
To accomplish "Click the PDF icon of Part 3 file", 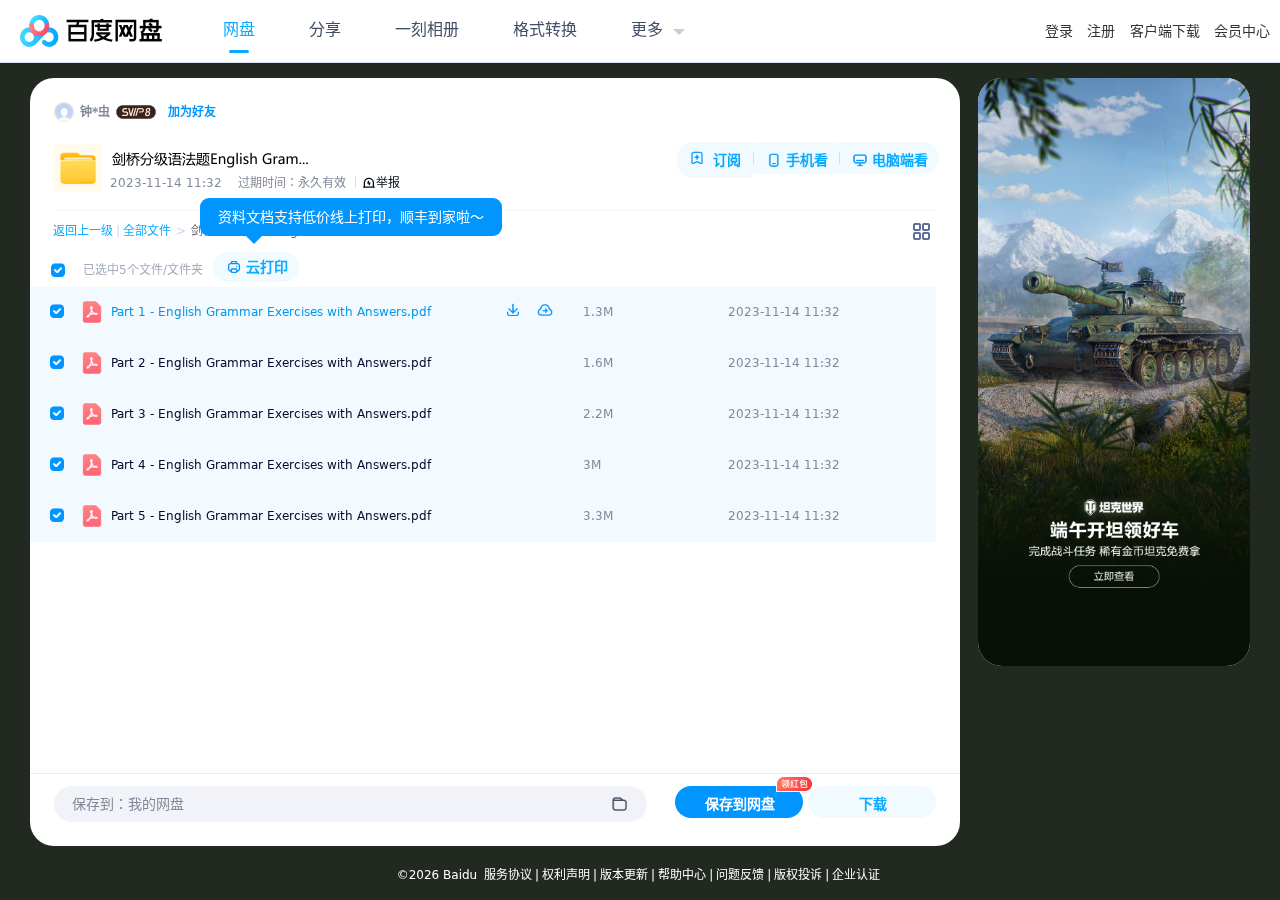I will 92,414.
